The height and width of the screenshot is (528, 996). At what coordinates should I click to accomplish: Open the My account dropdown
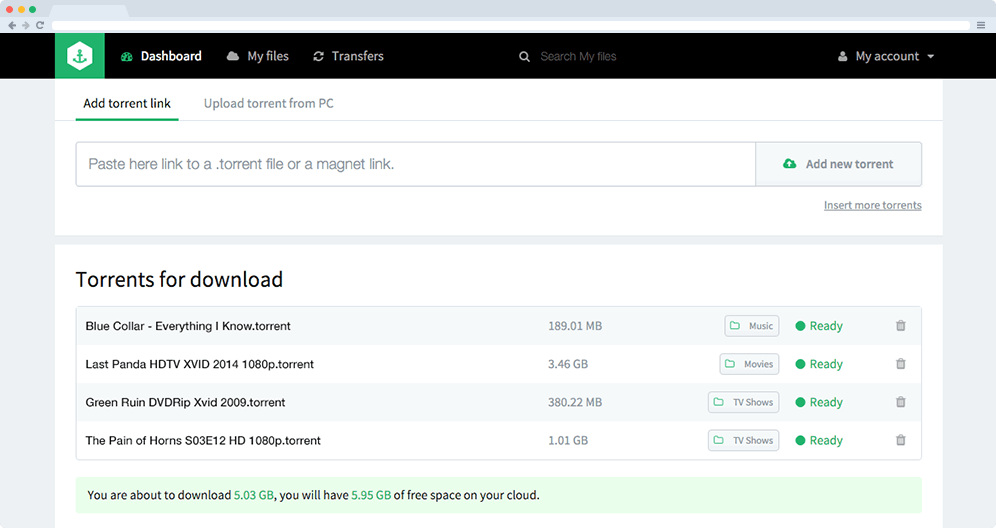coord(886,57)
